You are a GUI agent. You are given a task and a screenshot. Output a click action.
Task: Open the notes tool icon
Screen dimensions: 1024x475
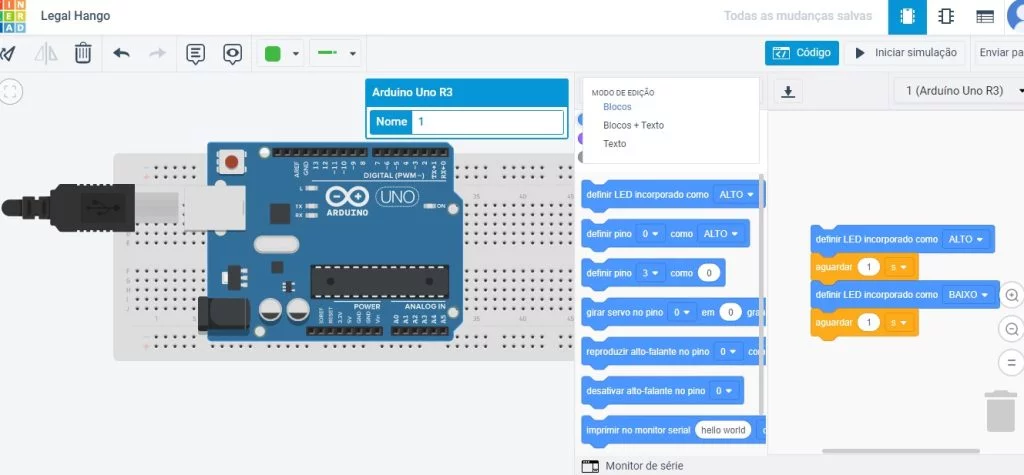[x=195, y=54]
